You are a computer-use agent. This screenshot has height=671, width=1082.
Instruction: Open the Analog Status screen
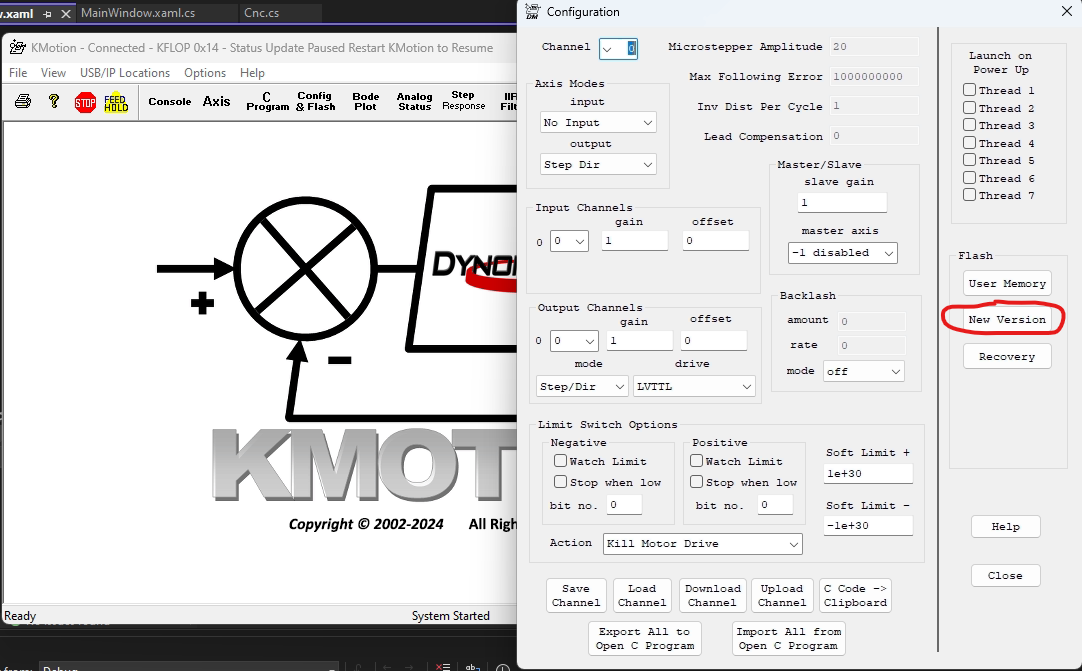(x=414, y=102)
